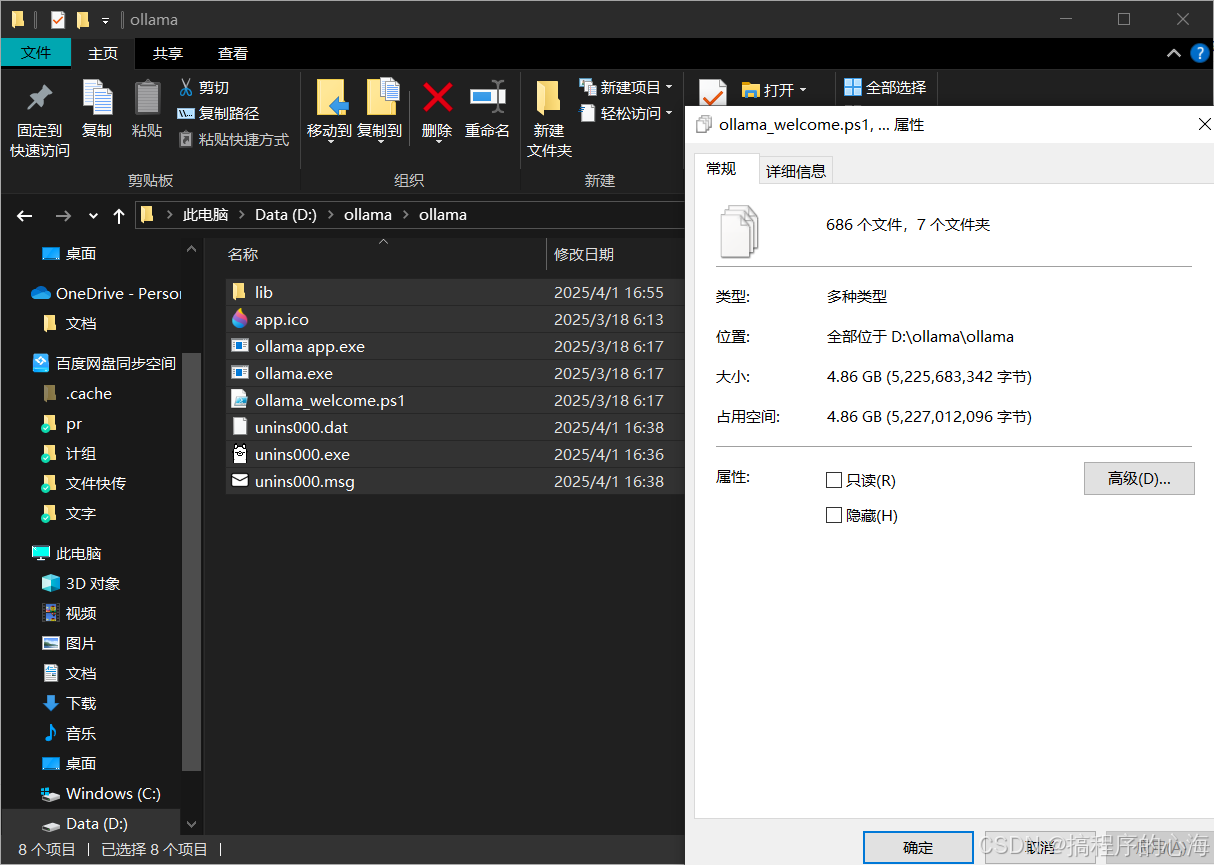
Task: Click quick access toolbar properties icon
Action: (56, 20)
